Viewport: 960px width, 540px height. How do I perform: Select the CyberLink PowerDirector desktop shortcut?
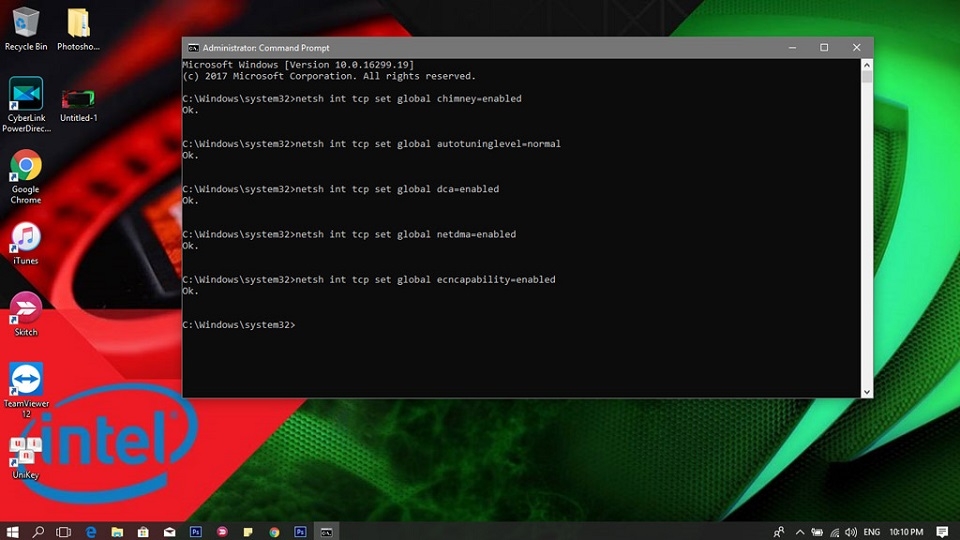(x=26, y=105)
